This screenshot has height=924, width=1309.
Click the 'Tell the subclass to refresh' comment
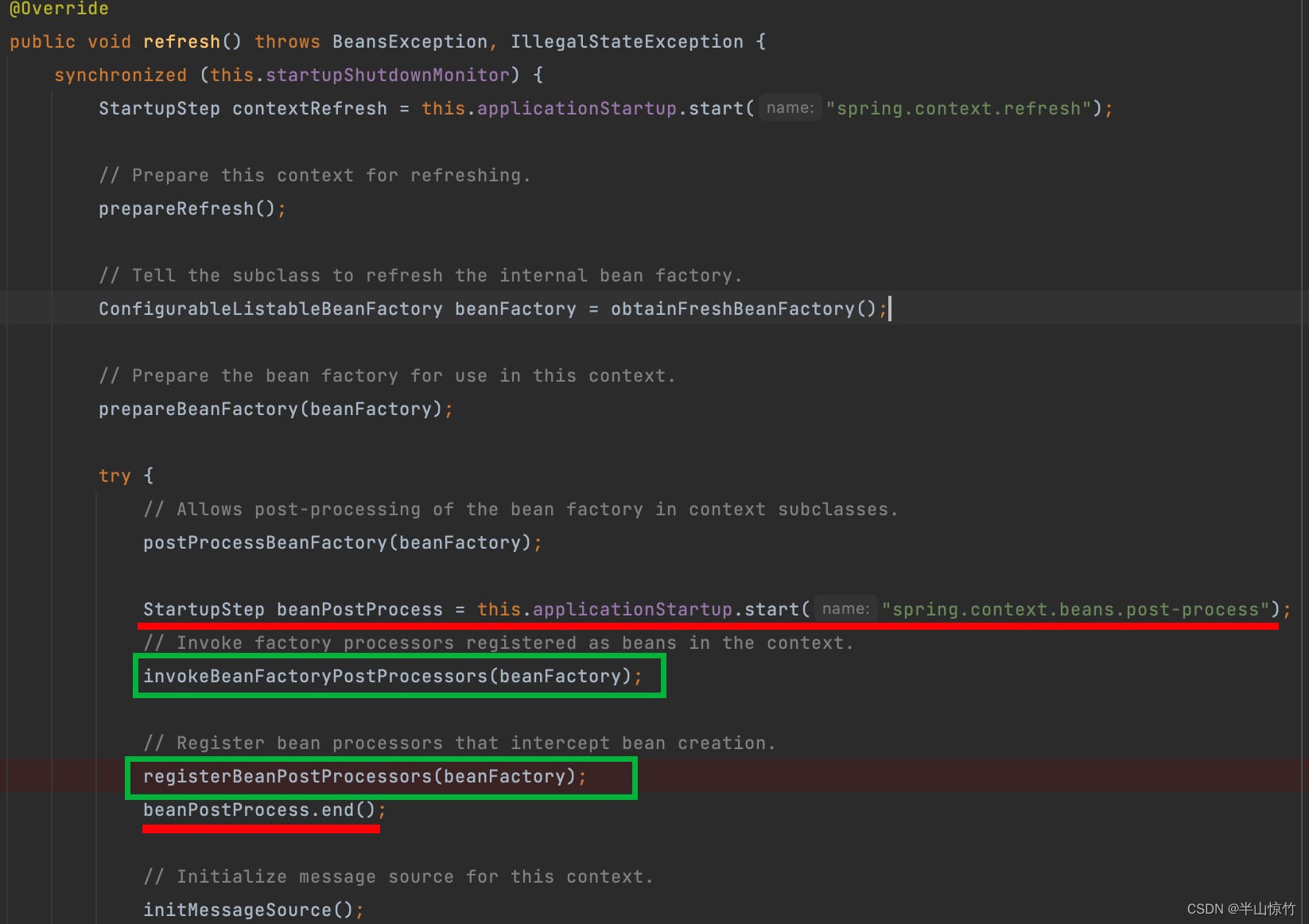tap(420, 275)
